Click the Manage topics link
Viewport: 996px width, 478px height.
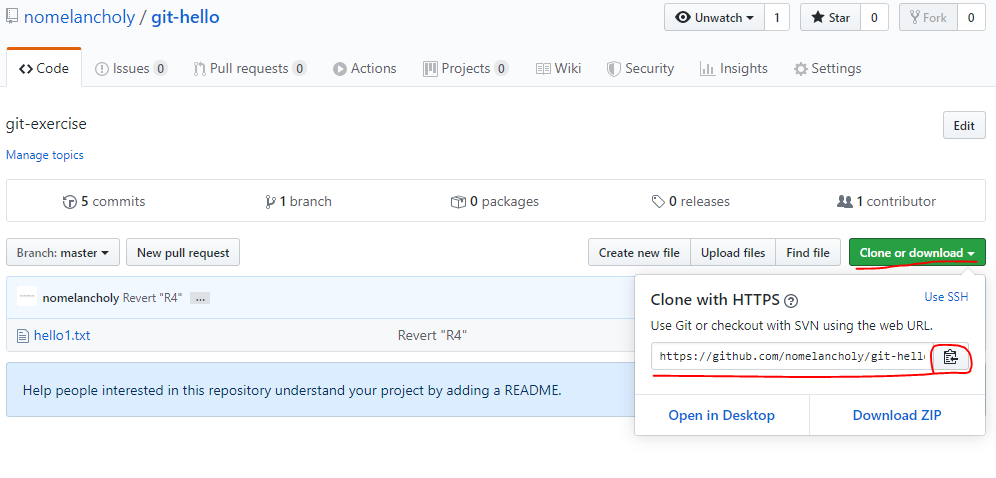click(x=44, y=155)
